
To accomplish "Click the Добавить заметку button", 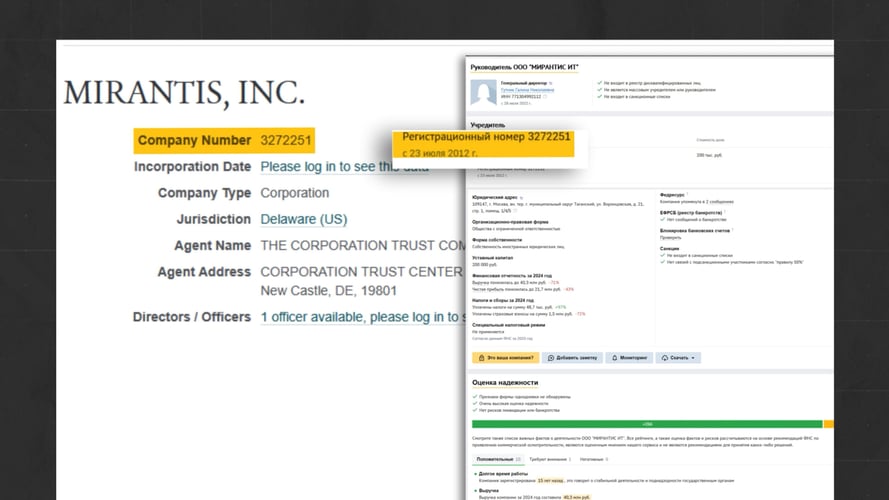I will tap(573, 357).
